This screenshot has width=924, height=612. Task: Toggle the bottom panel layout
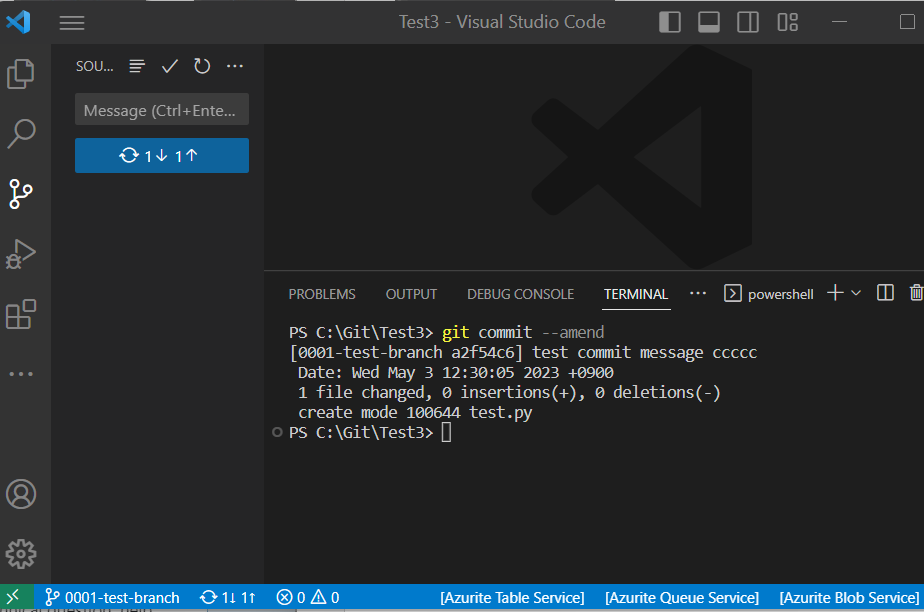[708, 22]
